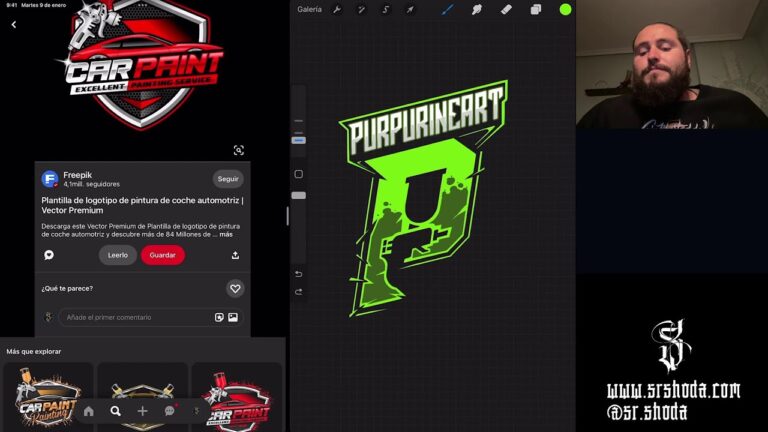Click the Car Paint logo pin image
The height and width of the screenshot is (432, 768).
click(x=142, y=66)
